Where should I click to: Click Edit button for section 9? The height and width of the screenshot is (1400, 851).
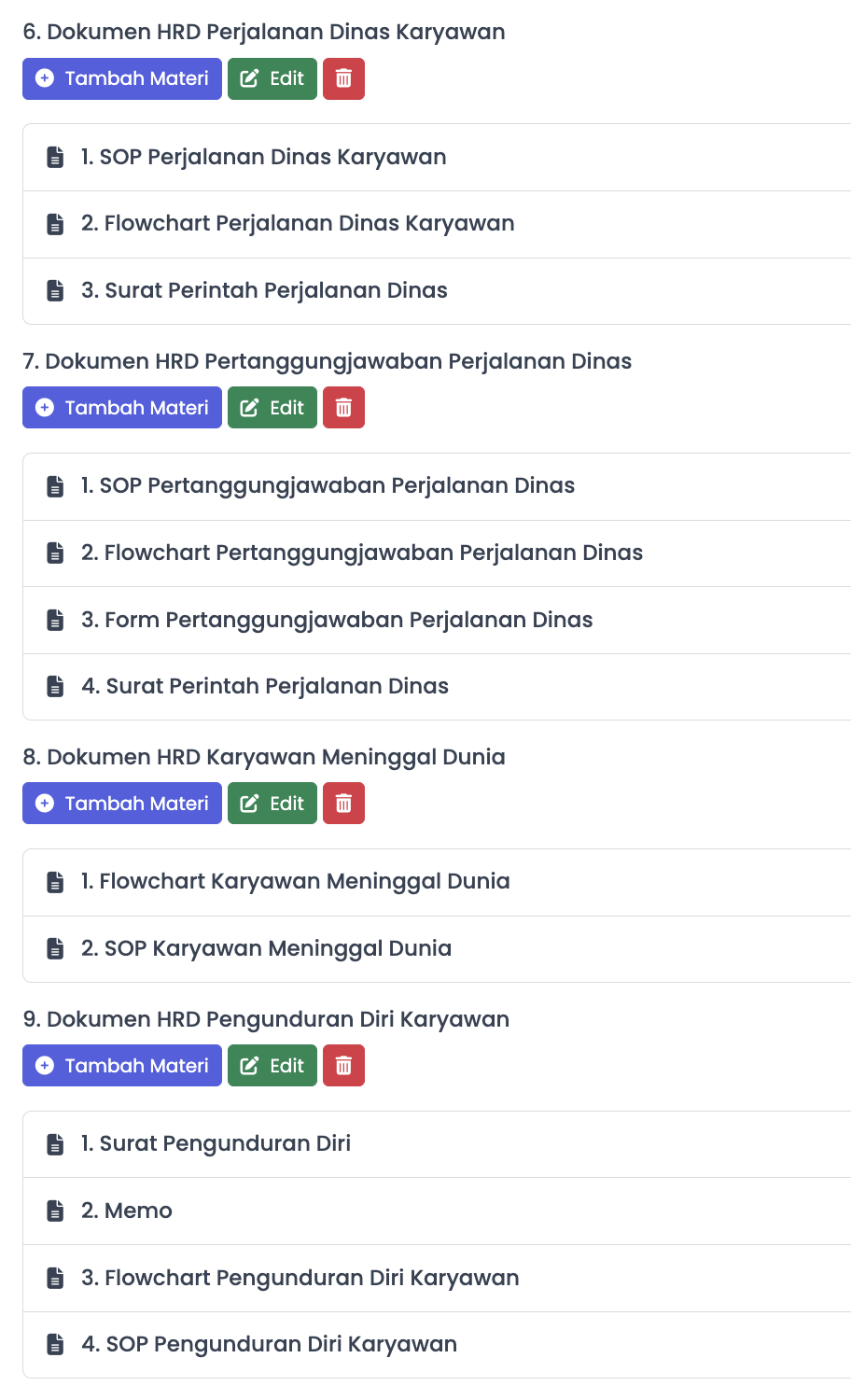272,1066
